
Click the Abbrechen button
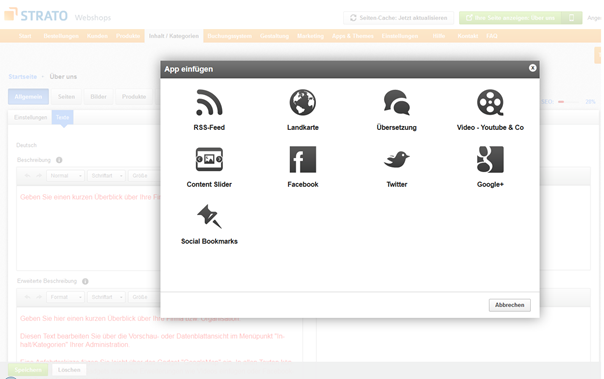click(x=510, y=305)
